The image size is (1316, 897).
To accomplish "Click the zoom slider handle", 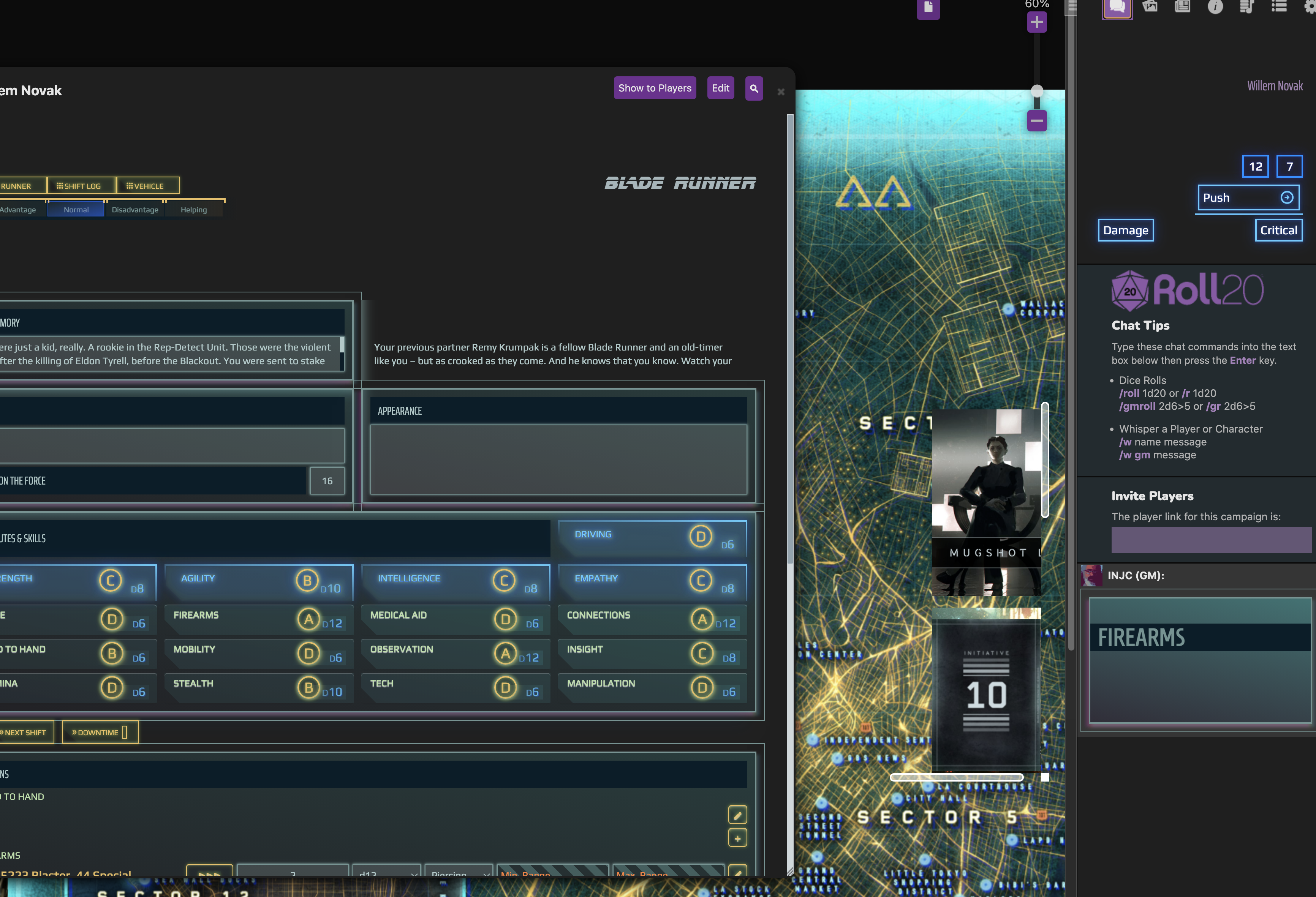I will point(1037,90).
